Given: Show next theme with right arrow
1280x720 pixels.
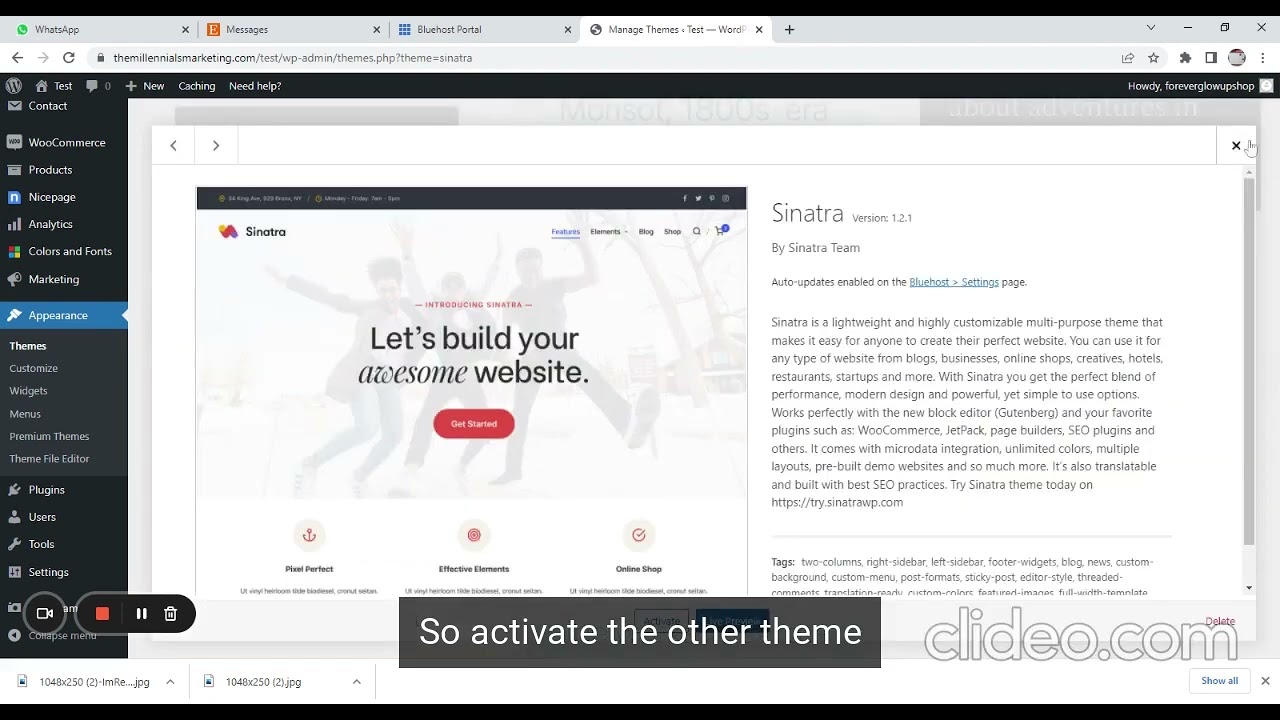Looking at the screenshot, I should tap(216, 146).
